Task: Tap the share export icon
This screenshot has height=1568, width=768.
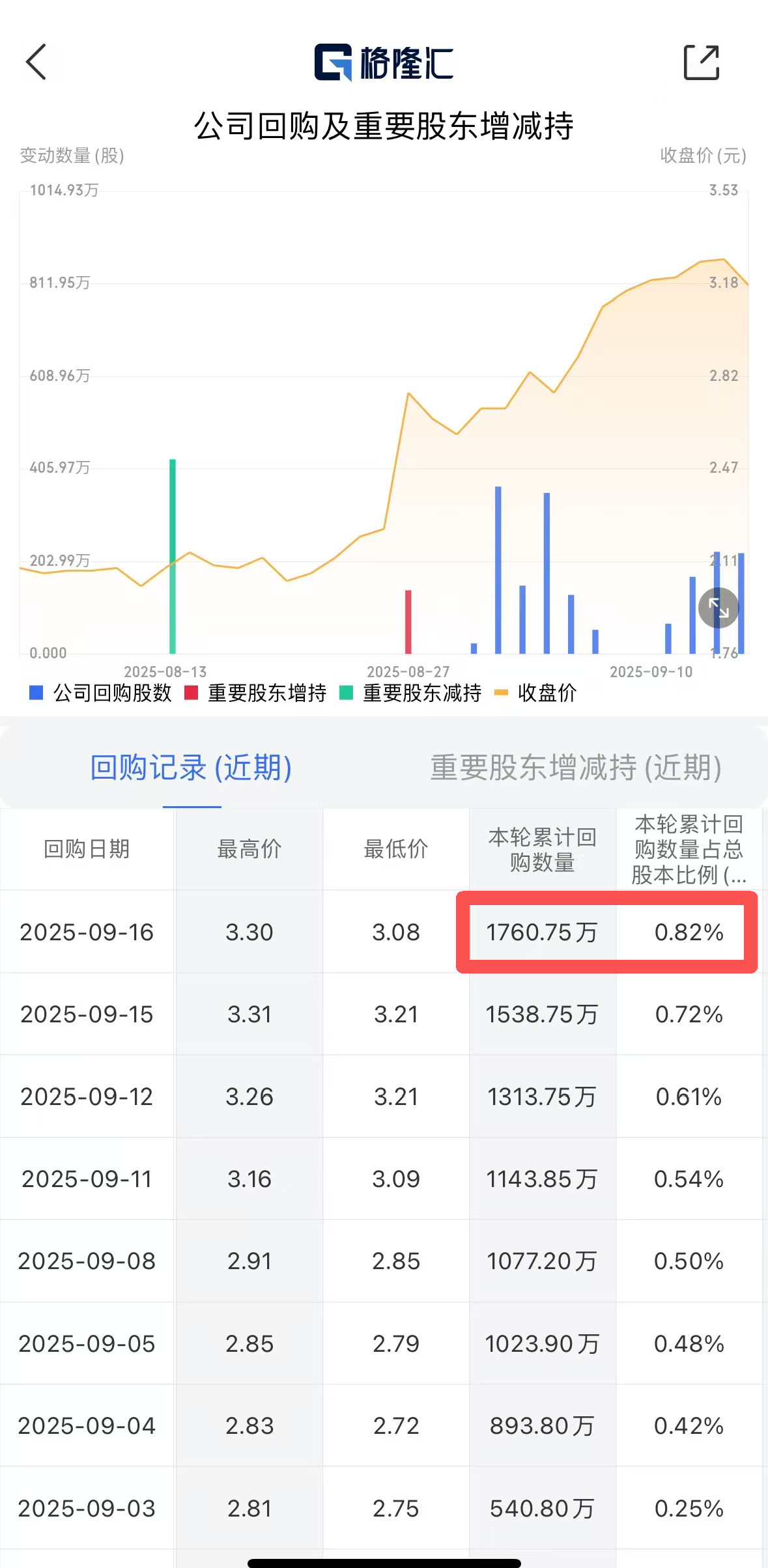Action: pos(701,63)
